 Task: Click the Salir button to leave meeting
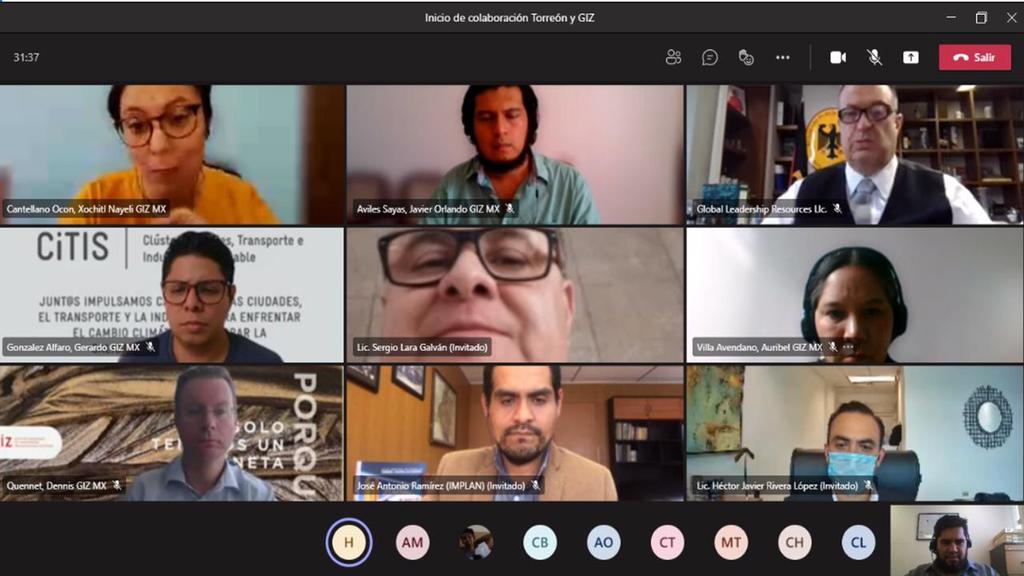pyautogui.click(x=974, y=57)
